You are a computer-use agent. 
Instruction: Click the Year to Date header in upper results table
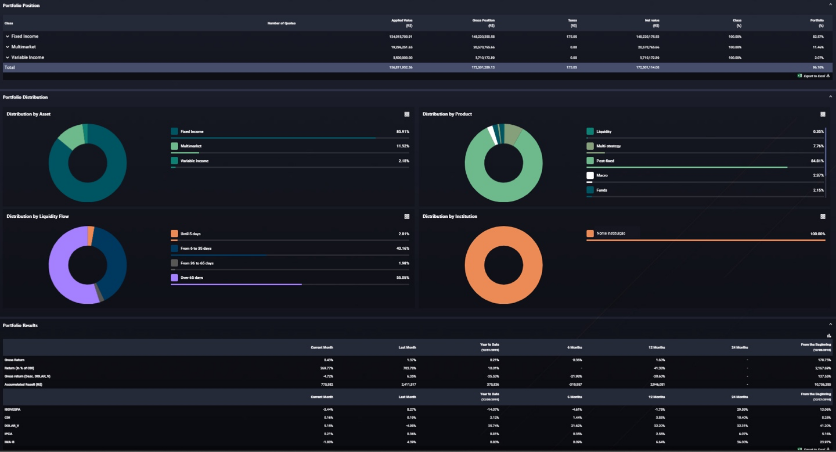pyautogui.click(x=489, y=347)
